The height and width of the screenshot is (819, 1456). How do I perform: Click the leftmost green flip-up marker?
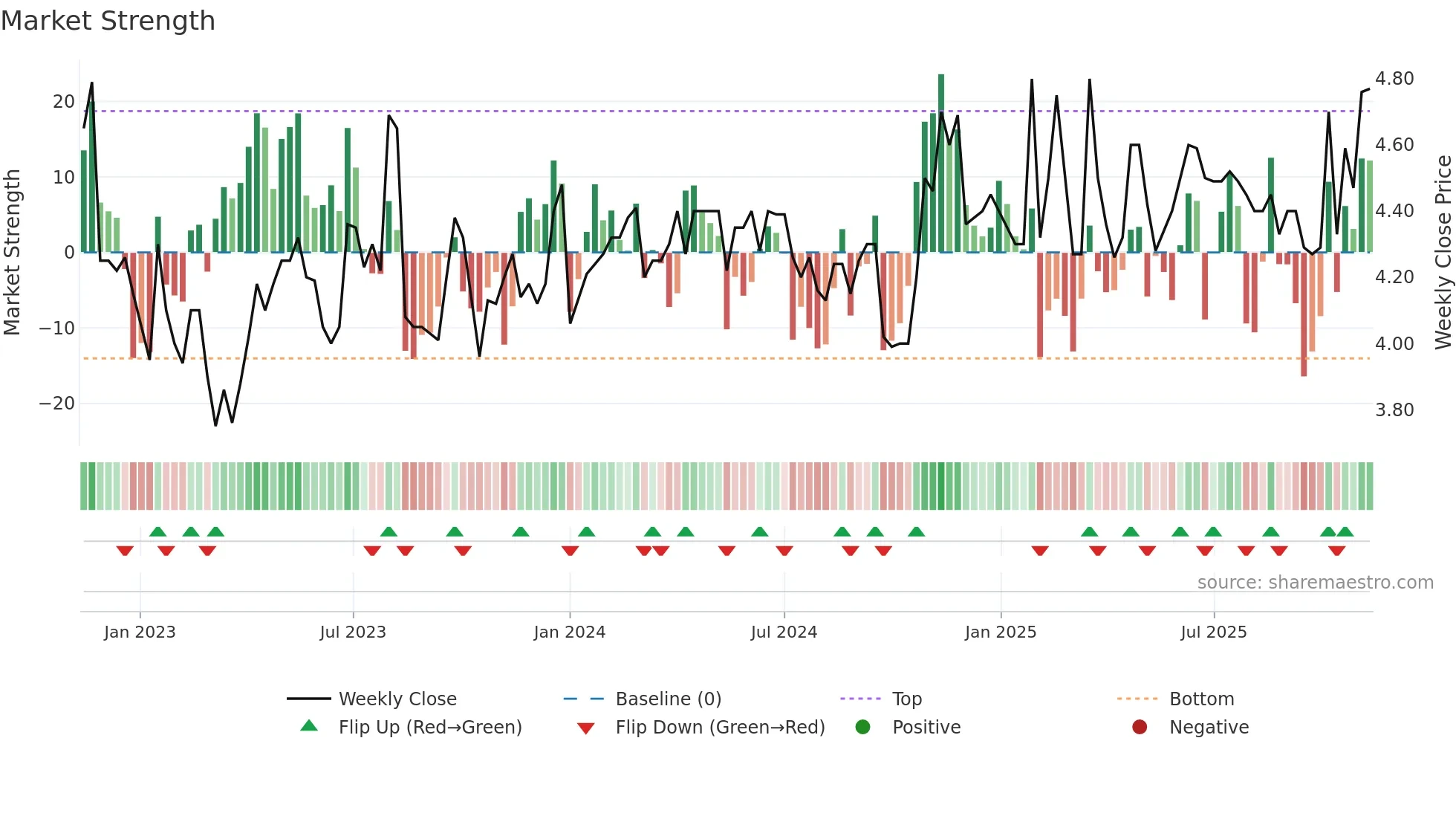point(157,531)
